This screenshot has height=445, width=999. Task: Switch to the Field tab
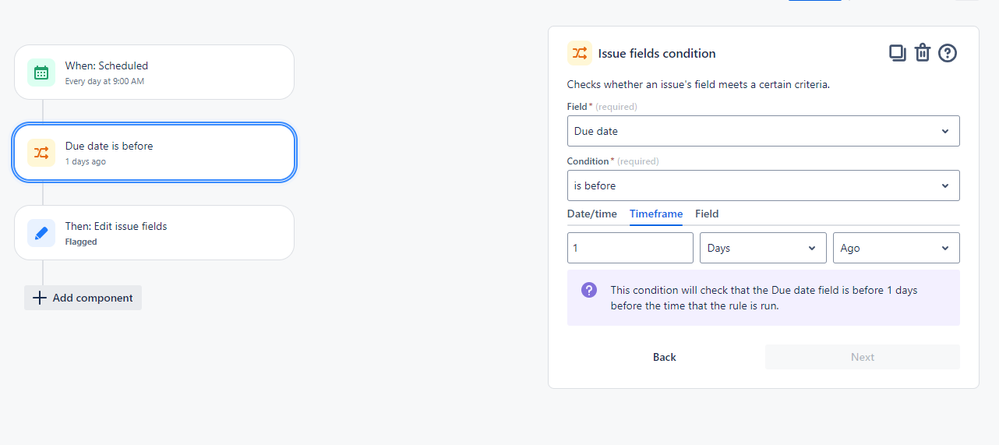coord(707,214)
